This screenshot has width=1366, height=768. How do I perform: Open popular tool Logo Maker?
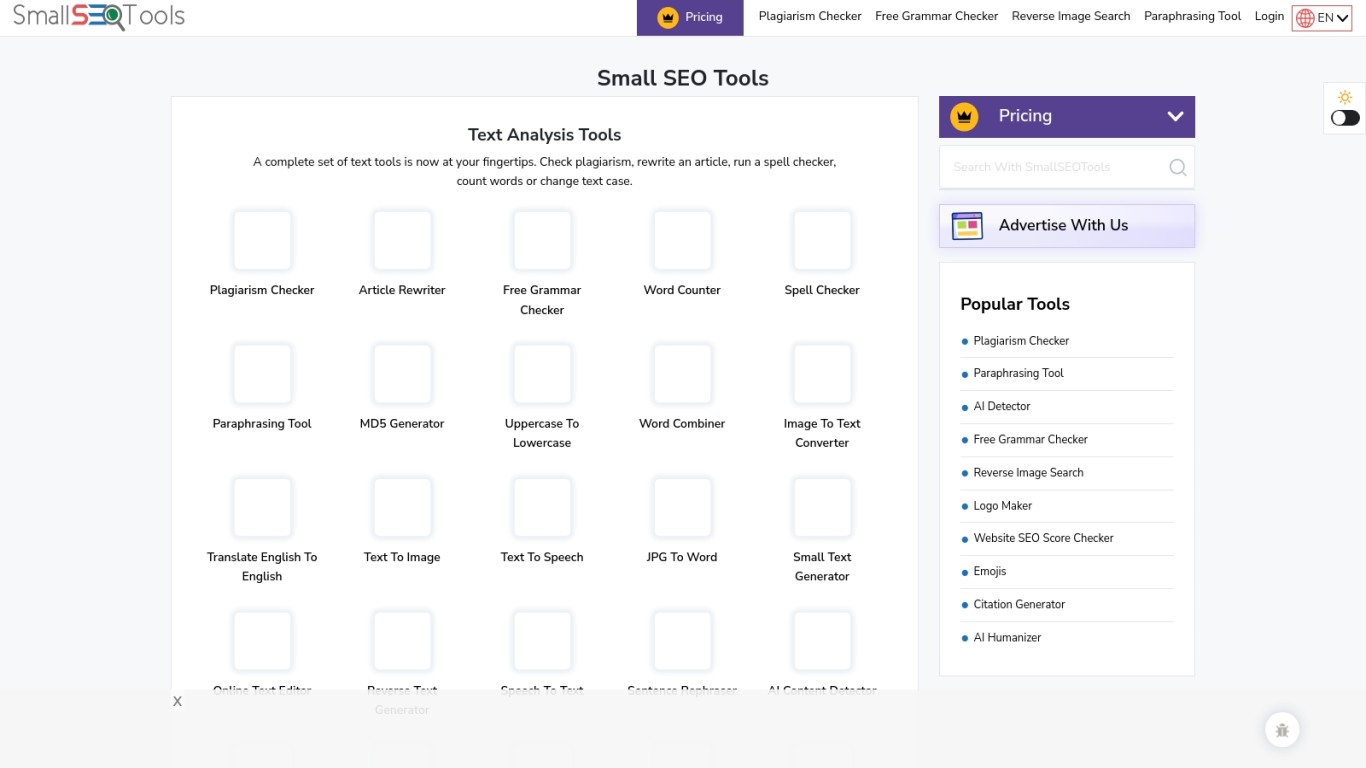click(1002, 506)
